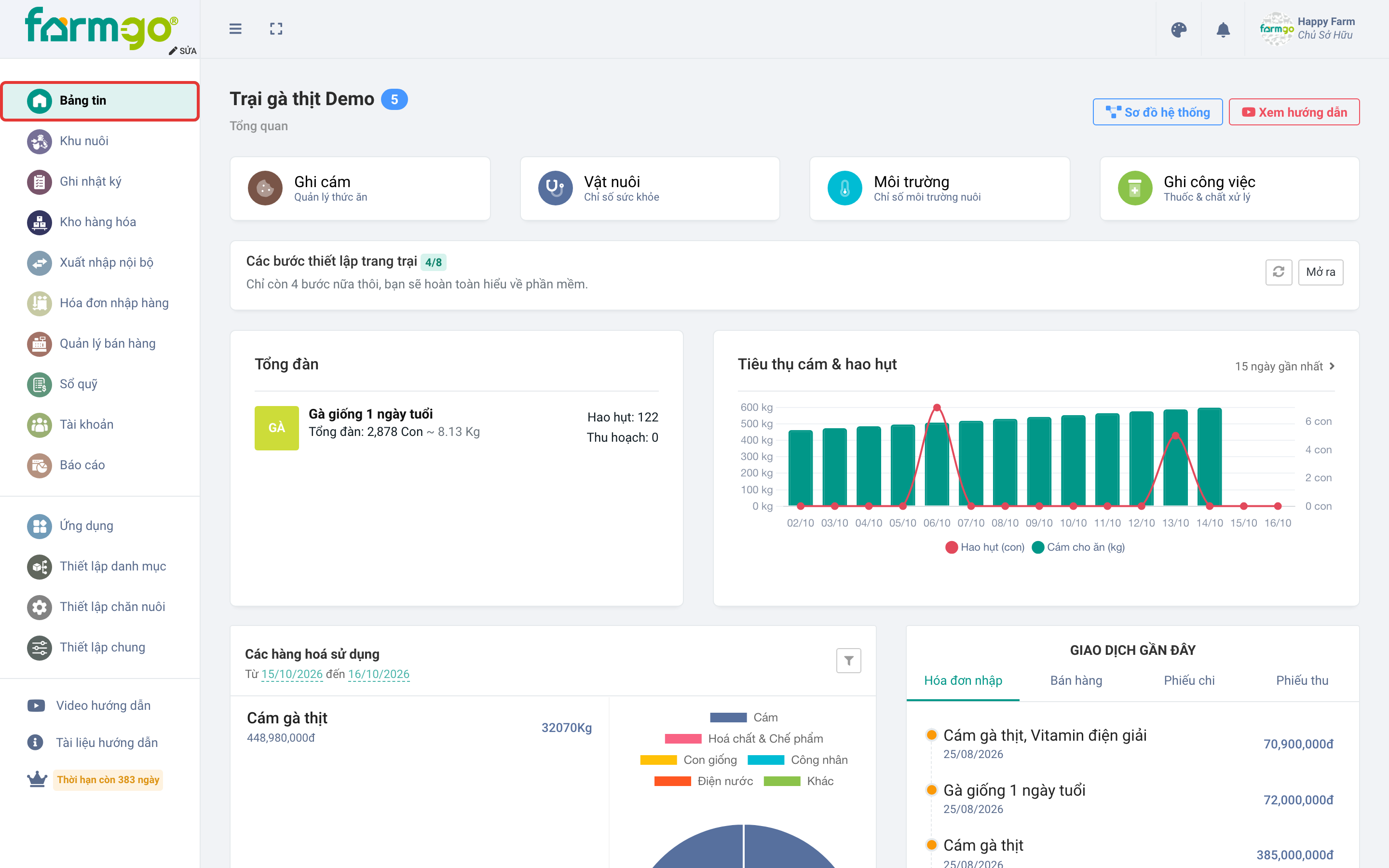Click Xem hướng dẫn button

pos(1294,112)
